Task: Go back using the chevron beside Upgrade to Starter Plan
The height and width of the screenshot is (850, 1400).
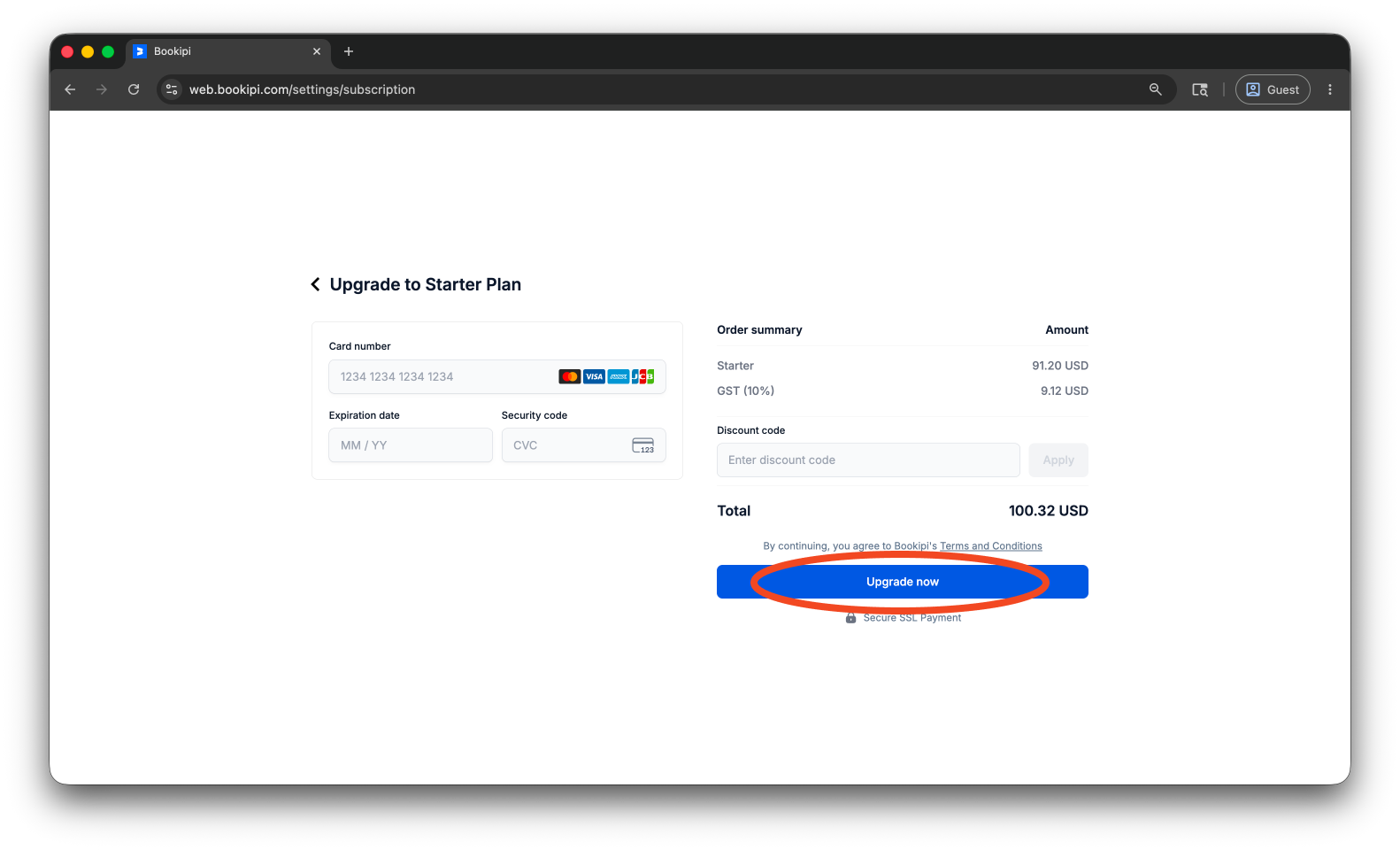Action: click(315, 284)
